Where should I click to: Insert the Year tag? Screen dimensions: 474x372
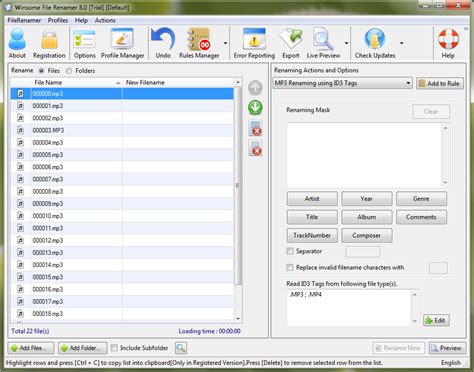367,199
